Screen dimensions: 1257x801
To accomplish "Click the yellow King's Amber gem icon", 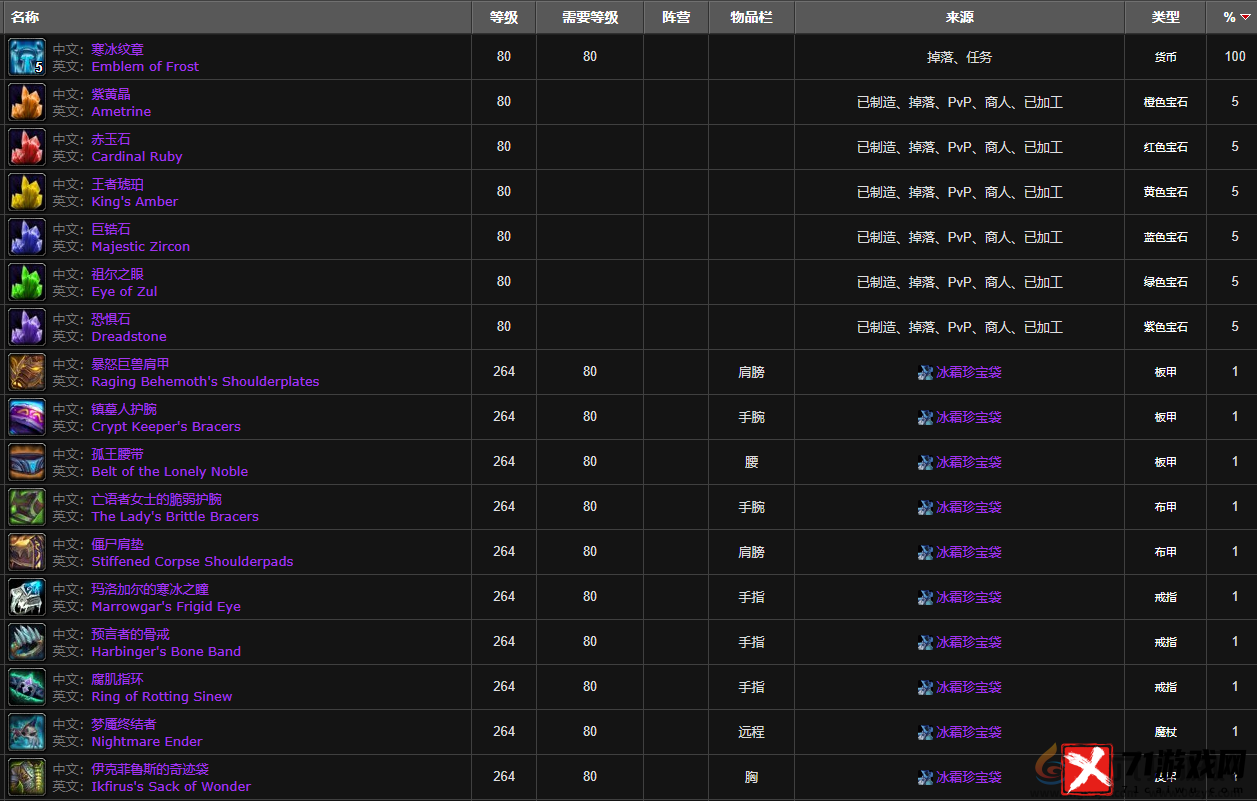I will (x=27, y=192).
